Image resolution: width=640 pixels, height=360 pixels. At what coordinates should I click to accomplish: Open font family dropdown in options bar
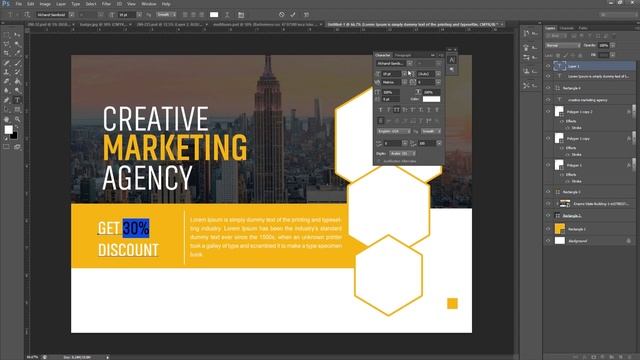click(x=72, y=15)
